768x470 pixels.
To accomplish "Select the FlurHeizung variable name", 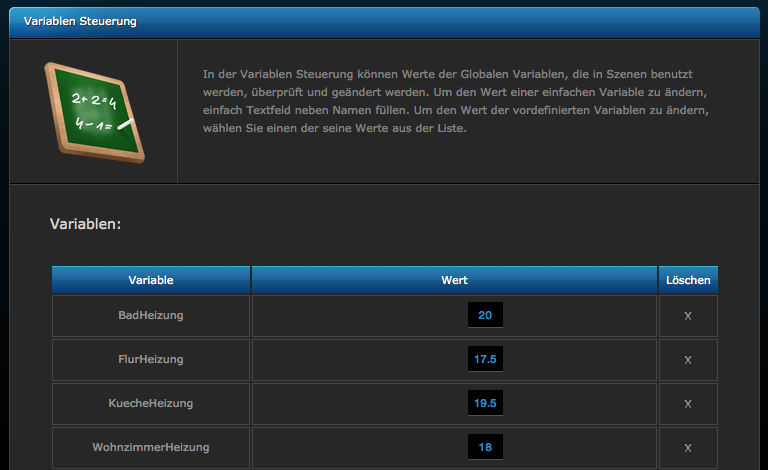I will [x=151, y=360].
